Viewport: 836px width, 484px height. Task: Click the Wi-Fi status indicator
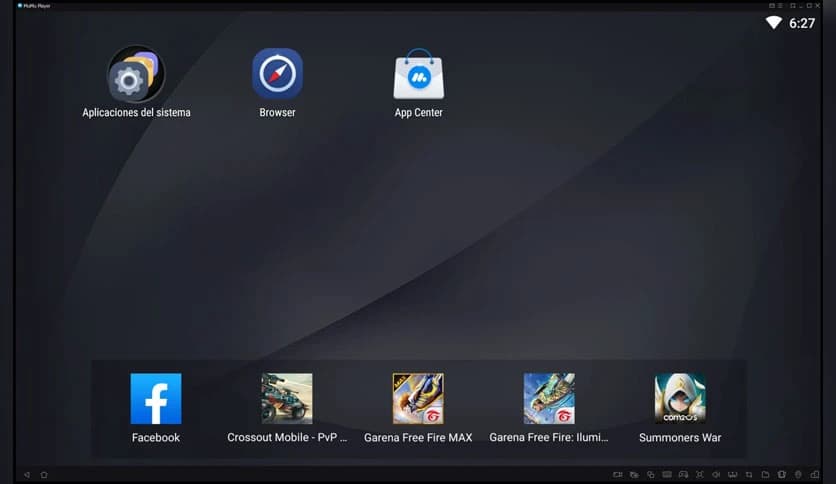(x=774, y=23)
